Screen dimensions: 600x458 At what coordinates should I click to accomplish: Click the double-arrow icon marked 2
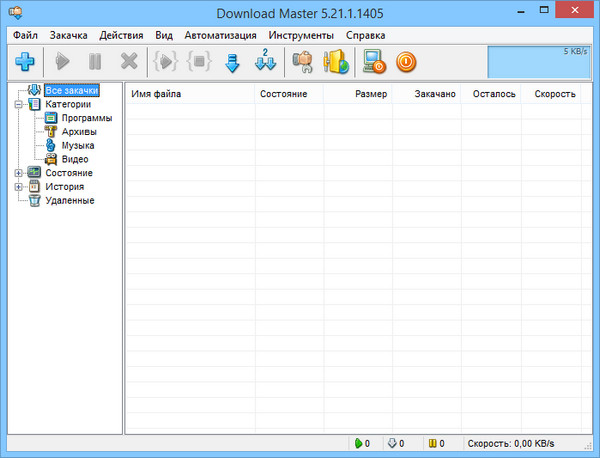(x=266, y=62)
